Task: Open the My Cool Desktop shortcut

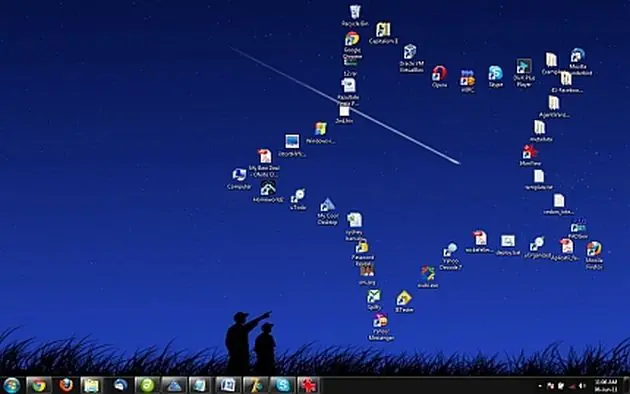Action: [x=327, y=205]
